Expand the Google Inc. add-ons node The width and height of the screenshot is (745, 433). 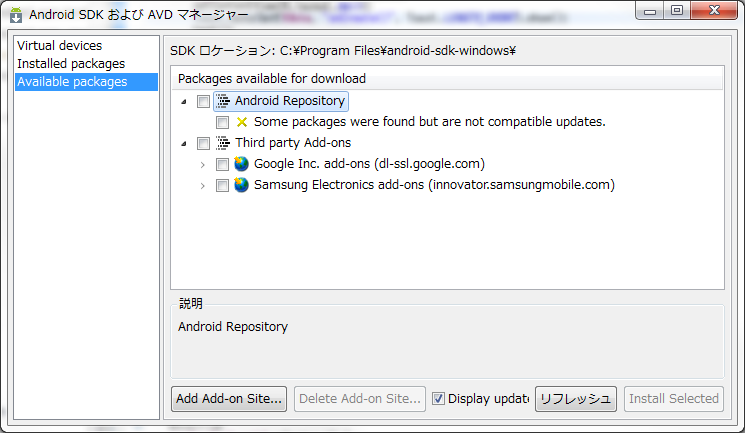click(x=203, y=164)
